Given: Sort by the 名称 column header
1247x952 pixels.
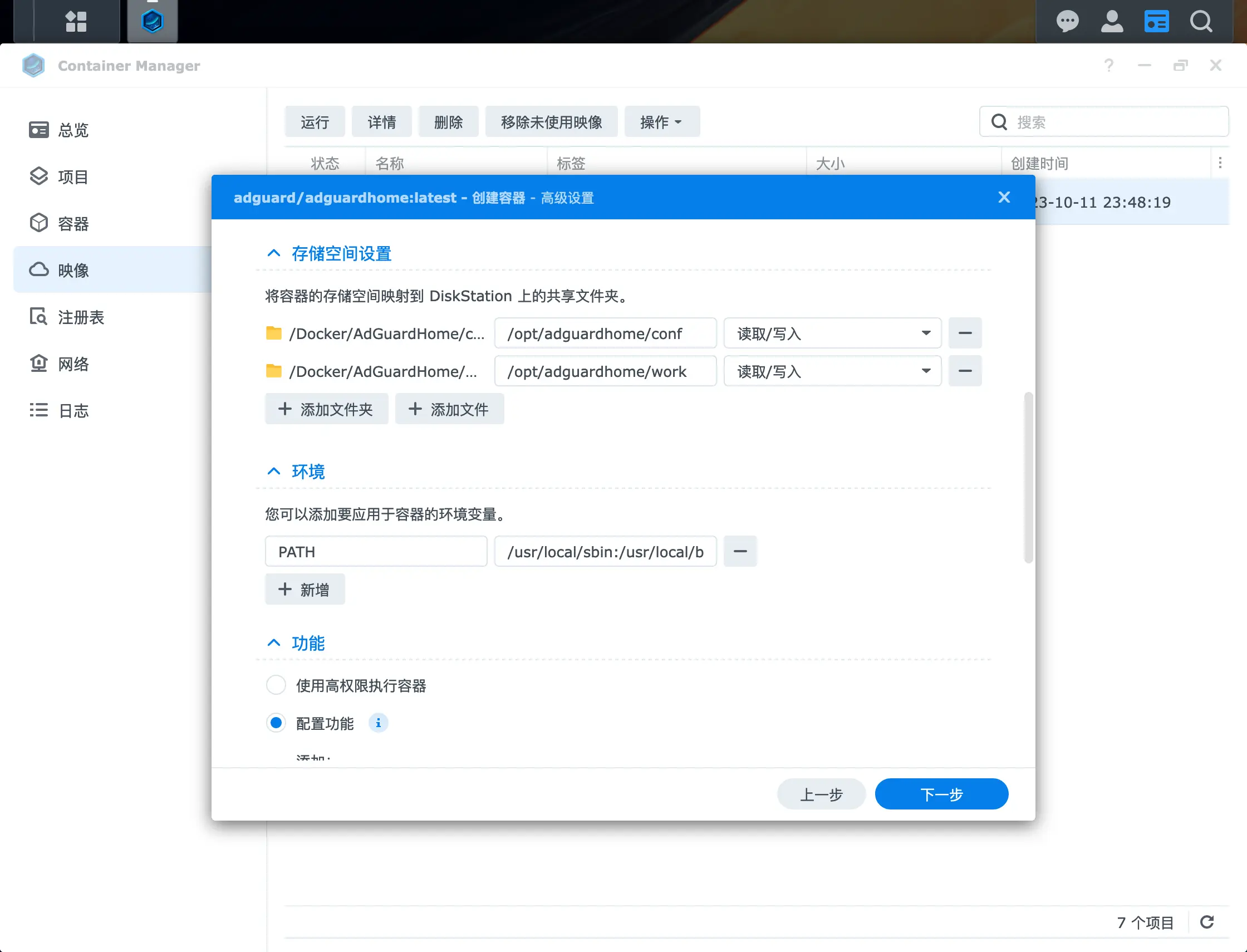Looking at the screenshot, I should click(x=456, y=163).
